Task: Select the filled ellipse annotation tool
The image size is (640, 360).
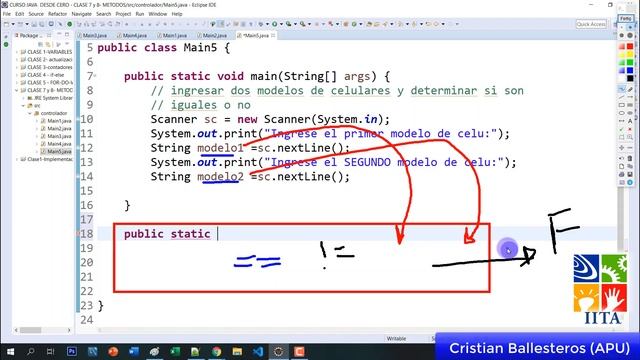Action: click(630, 113)
